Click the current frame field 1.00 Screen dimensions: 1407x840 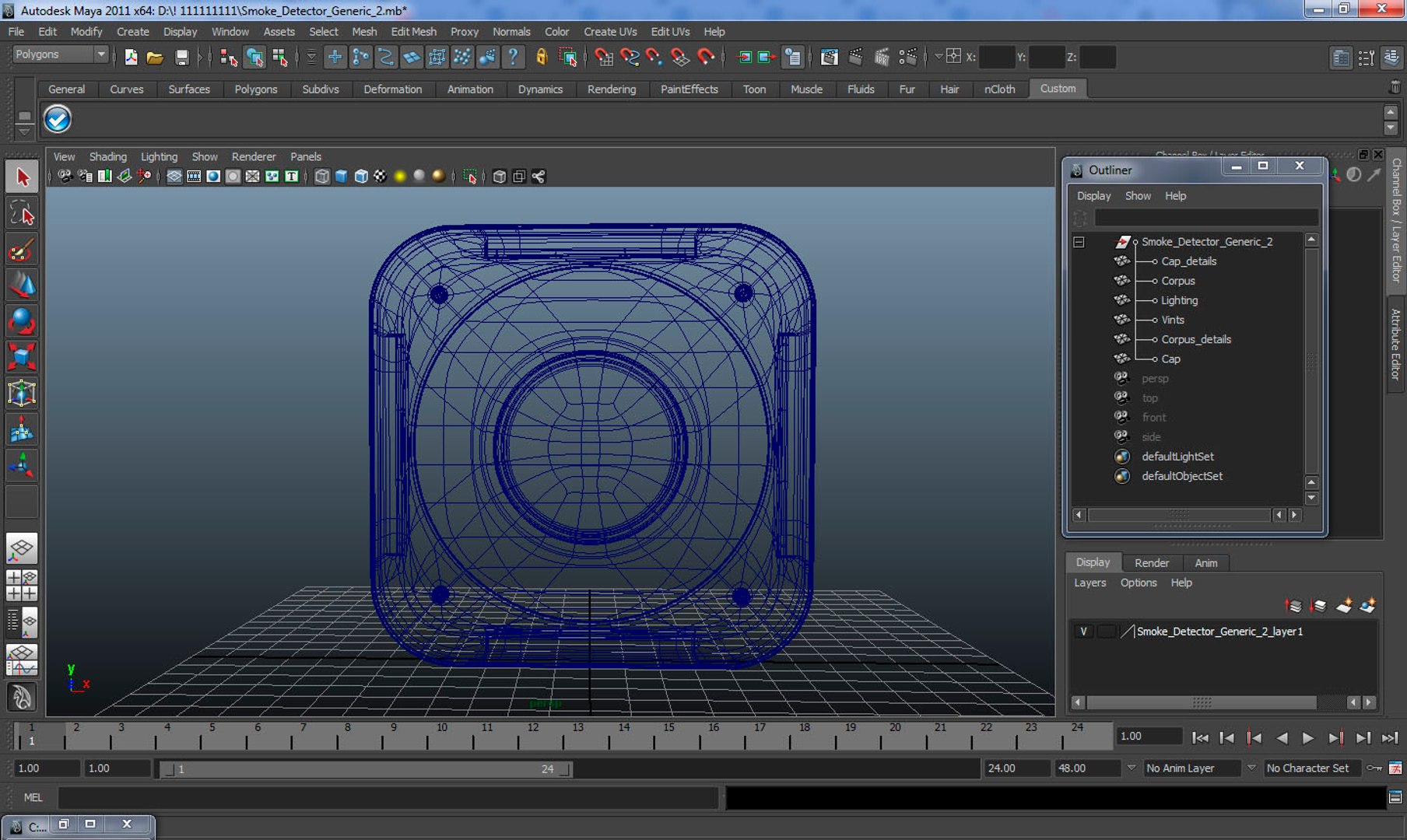point(1149,737)
